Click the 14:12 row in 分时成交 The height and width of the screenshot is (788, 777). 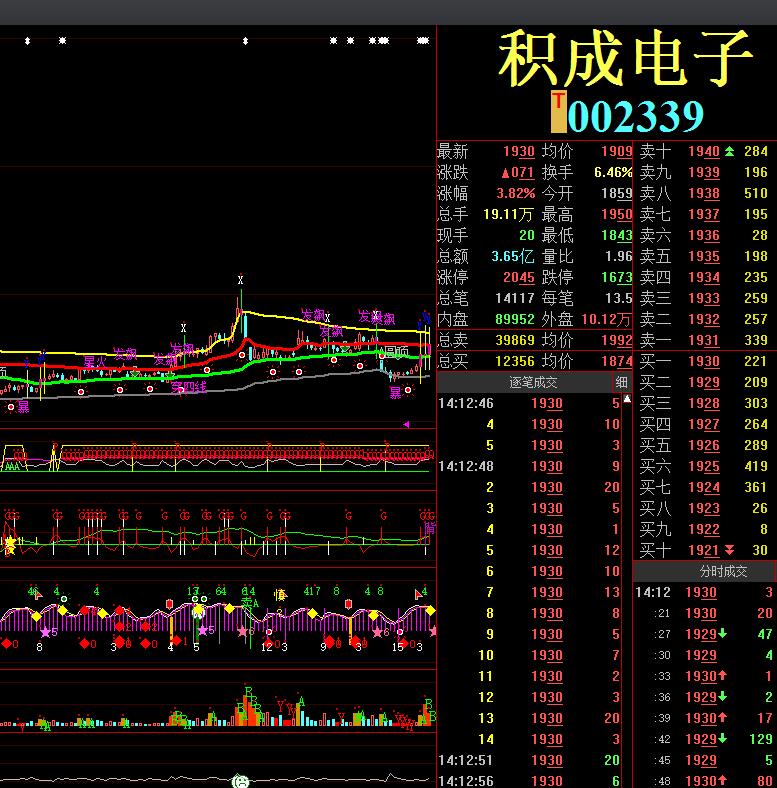pyautogui.click(x=704, y=593)
